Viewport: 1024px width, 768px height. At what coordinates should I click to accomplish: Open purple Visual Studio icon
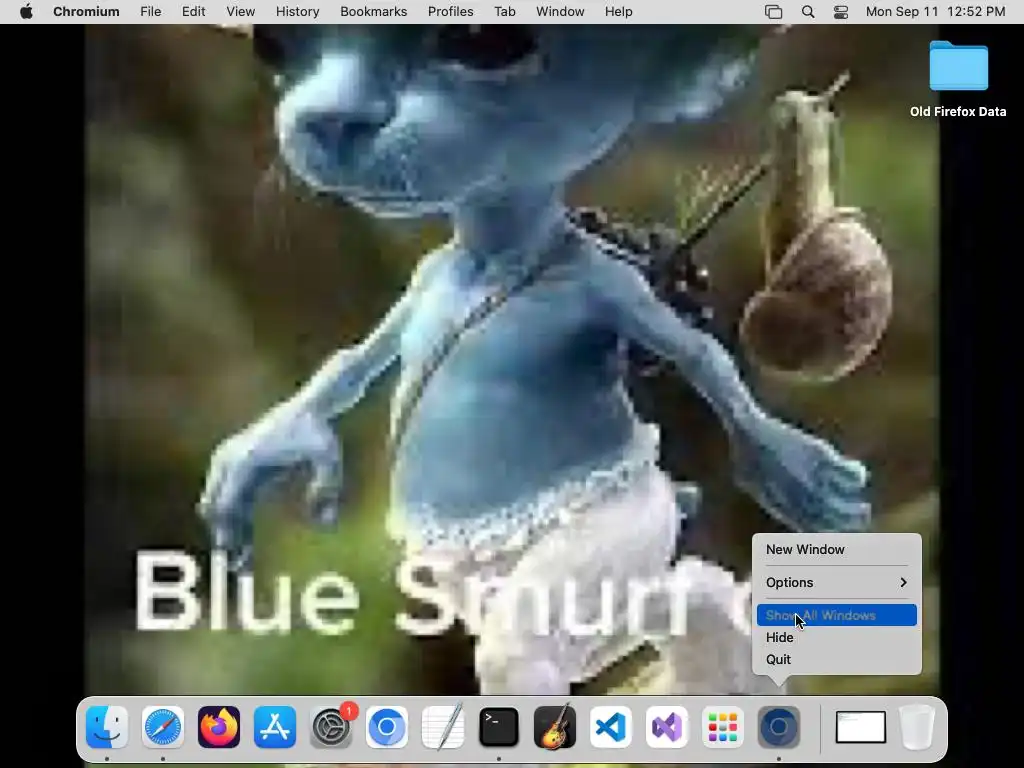pyautogui.click(x=667, y=727)
